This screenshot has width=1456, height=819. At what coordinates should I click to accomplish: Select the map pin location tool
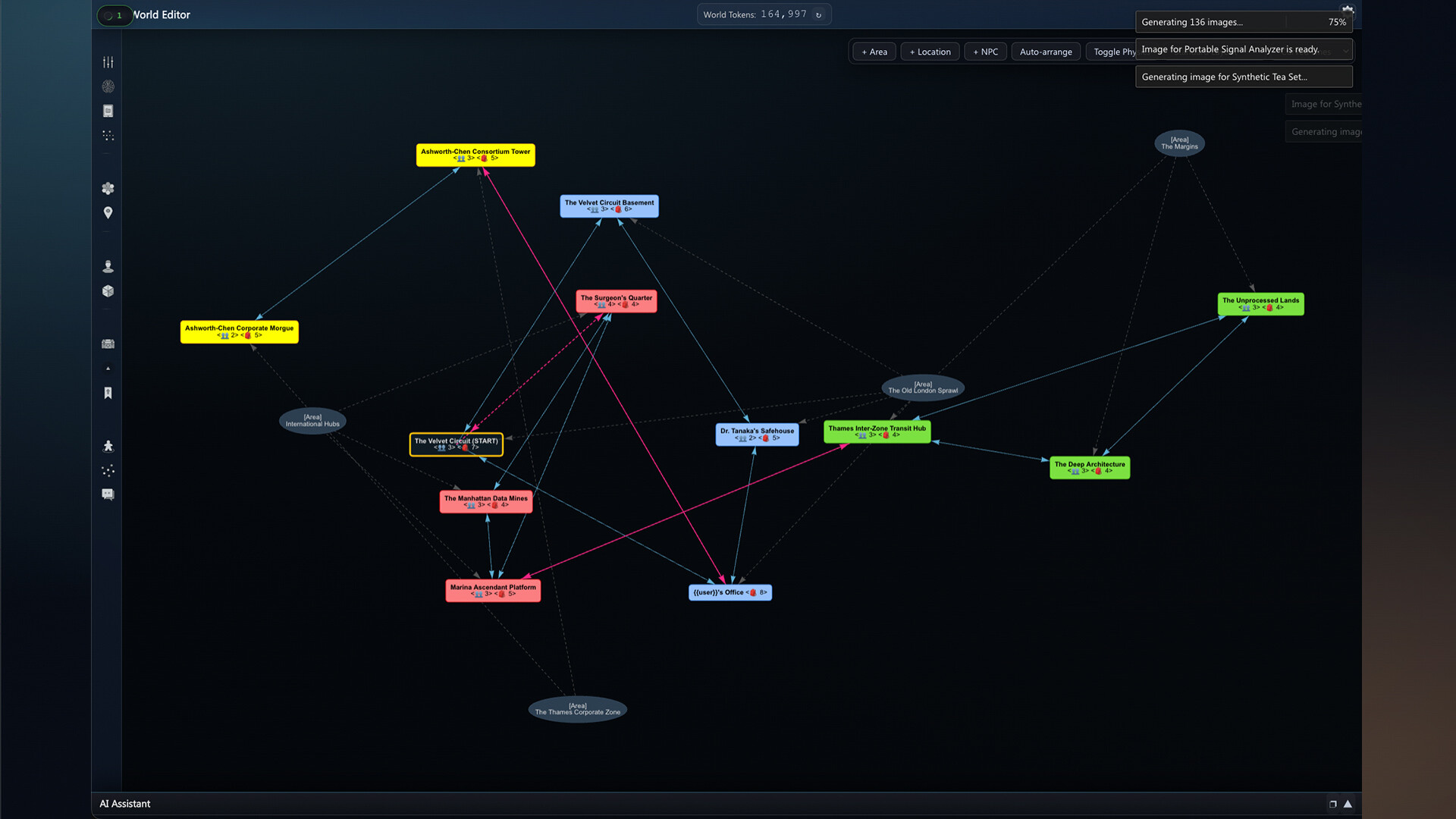click(x=108, y=213)
